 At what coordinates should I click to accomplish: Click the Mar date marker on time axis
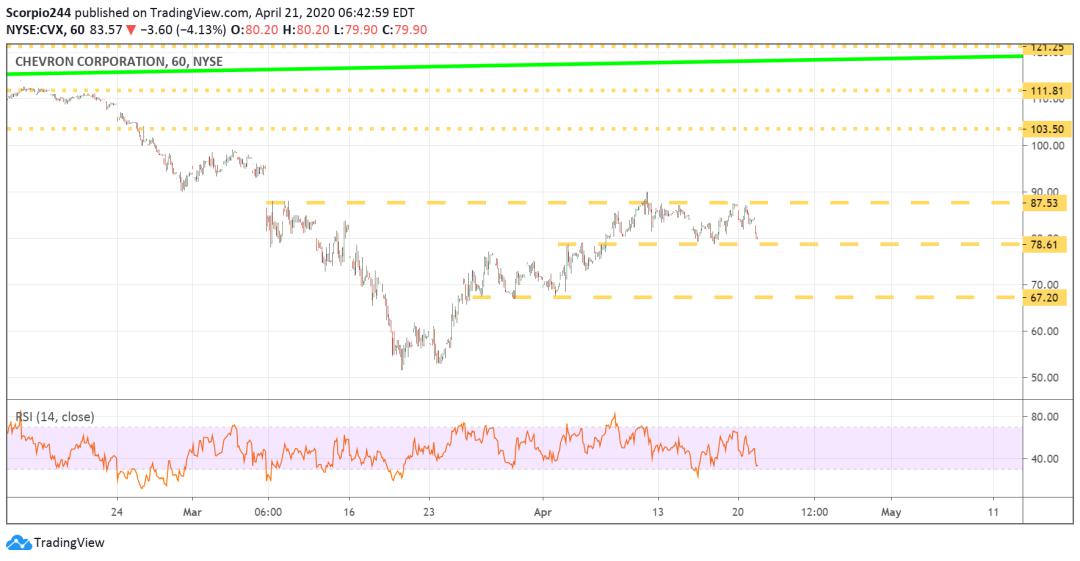192,512
